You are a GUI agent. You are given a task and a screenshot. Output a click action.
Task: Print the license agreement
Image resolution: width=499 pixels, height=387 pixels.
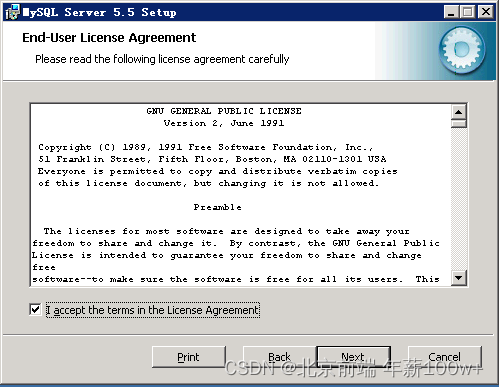coord(189,357)
